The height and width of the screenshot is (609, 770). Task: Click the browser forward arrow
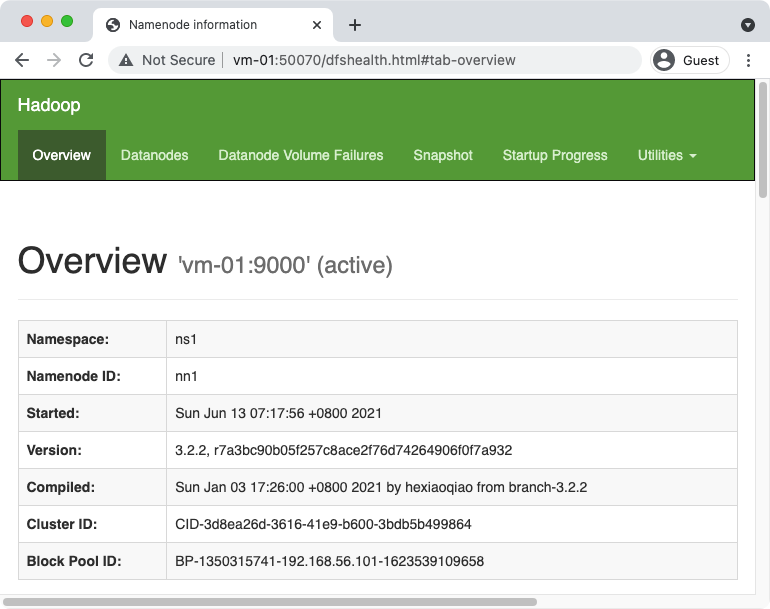tap(54, 60)
